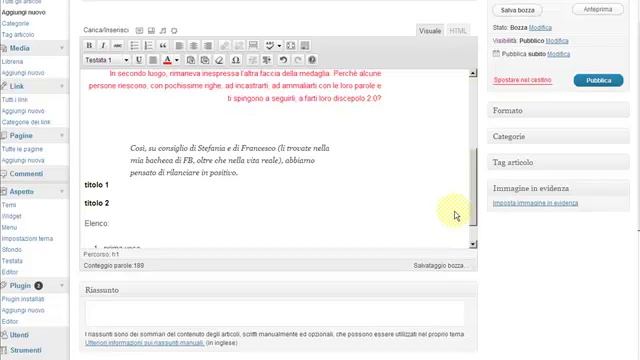This screenshot has width=640, height=360.
Task: Click into the Riassunto text field
Action: (x=275, y=313)
